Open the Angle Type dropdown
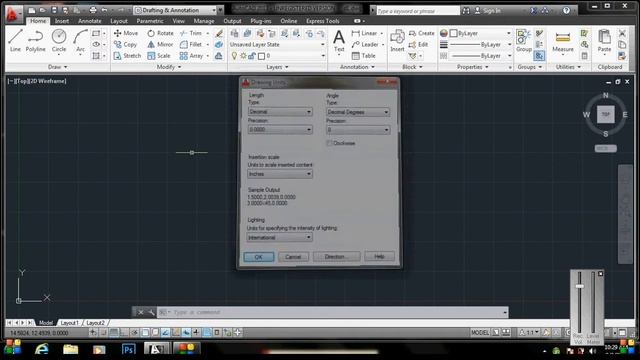Screen dimensions: 640x360 click(x=358, y=112)
